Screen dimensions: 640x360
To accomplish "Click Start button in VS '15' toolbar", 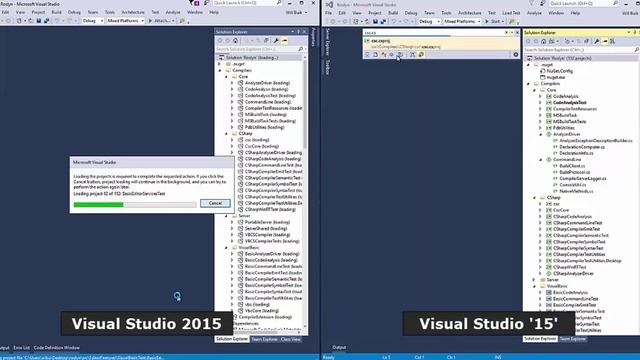I will tap(495, 21).
